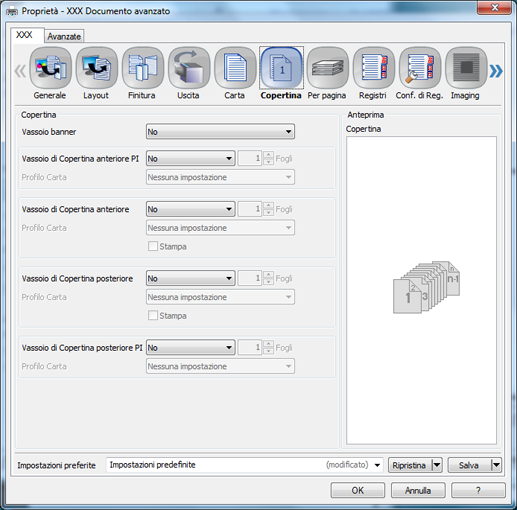This screenshot has width=517, height=510.
Task: Open help with the ? button
Action: [478, 490]
